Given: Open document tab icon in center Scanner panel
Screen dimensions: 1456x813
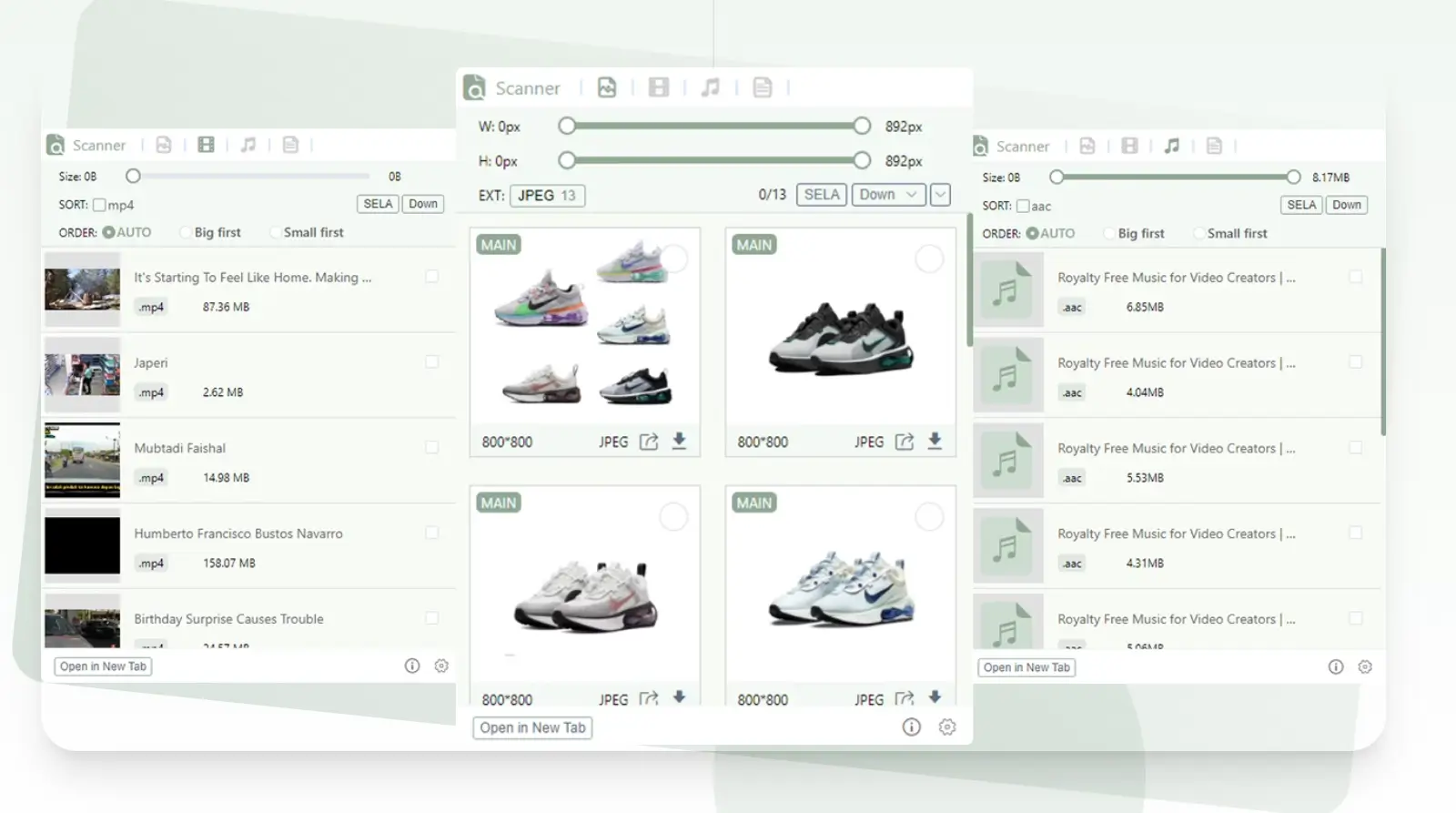Looking at the screenshot, I should click(x=763, y=87).
